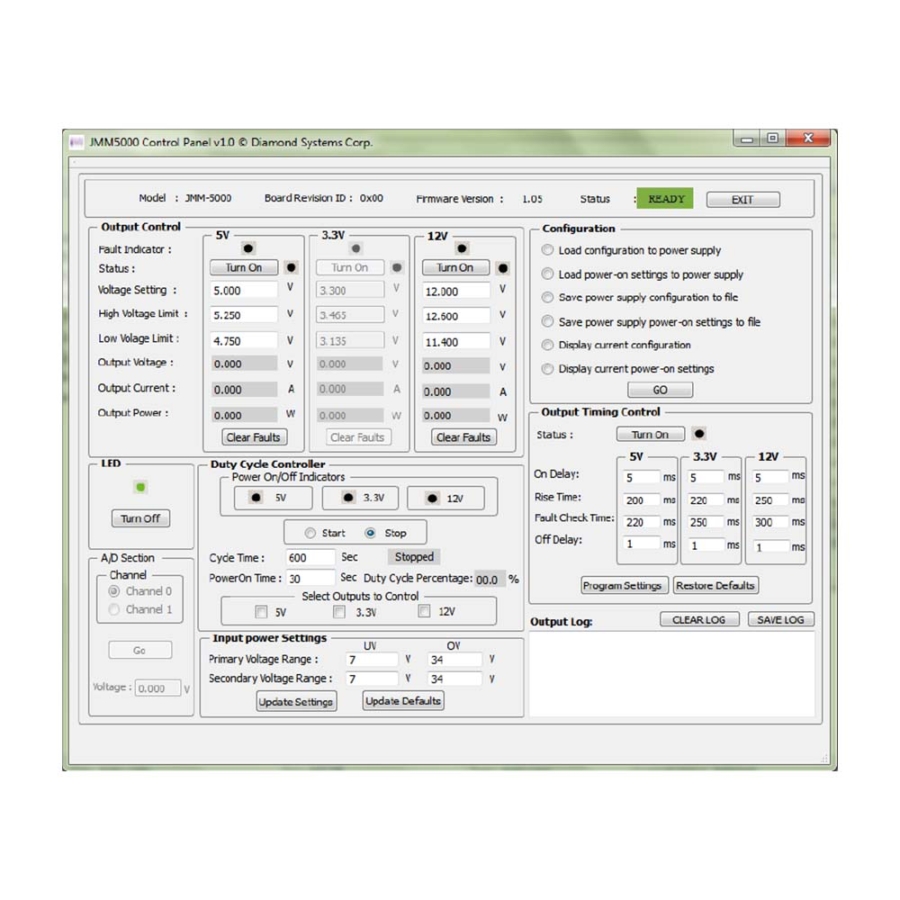Tick the 3.3V select outputs checkbox
Viewport: 900px width, 900px height.
[x=340, y=612]
